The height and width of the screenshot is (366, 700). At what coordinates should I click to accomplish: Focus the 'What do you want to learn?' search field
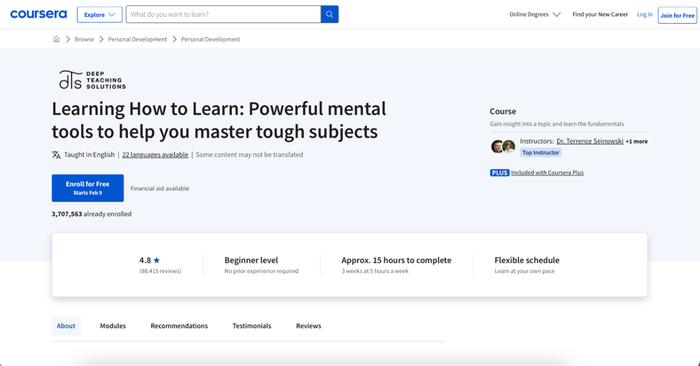(x=223, y=14)
